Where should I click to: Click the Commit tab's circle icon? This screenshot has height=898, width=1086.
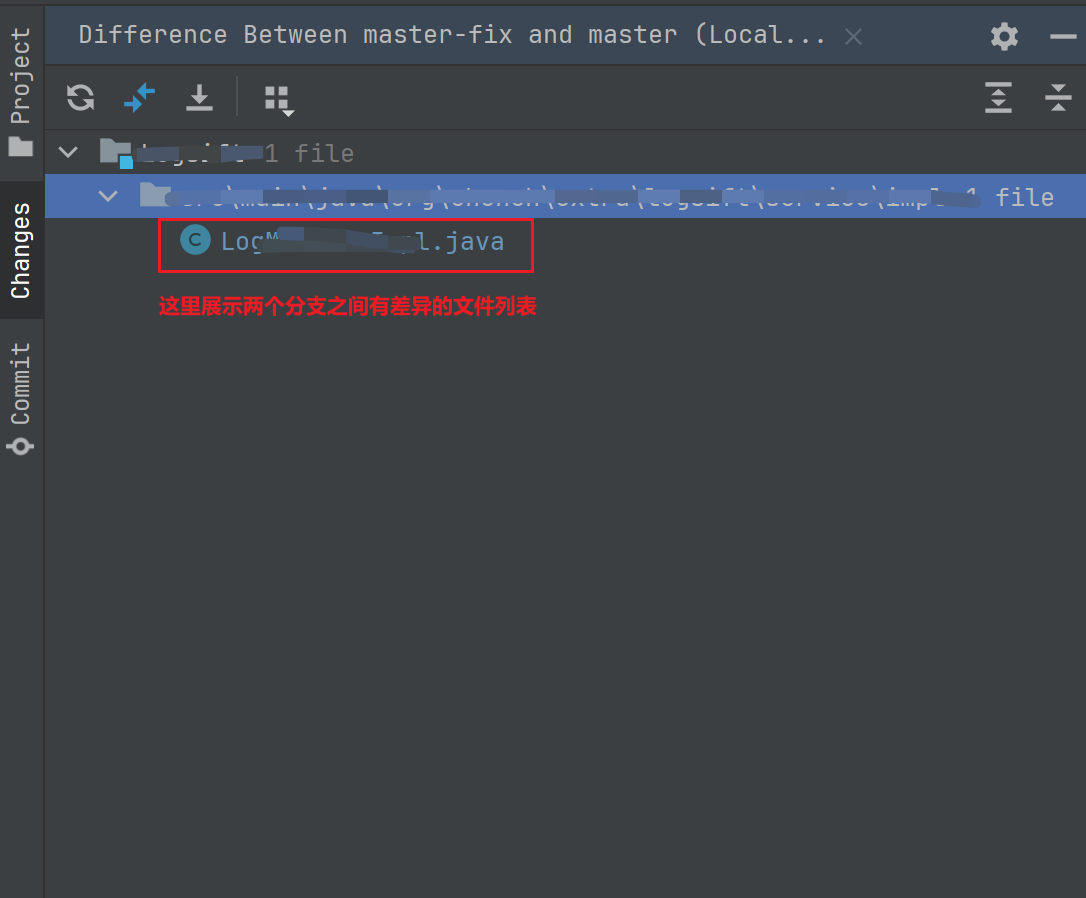(x=20, y=446)
